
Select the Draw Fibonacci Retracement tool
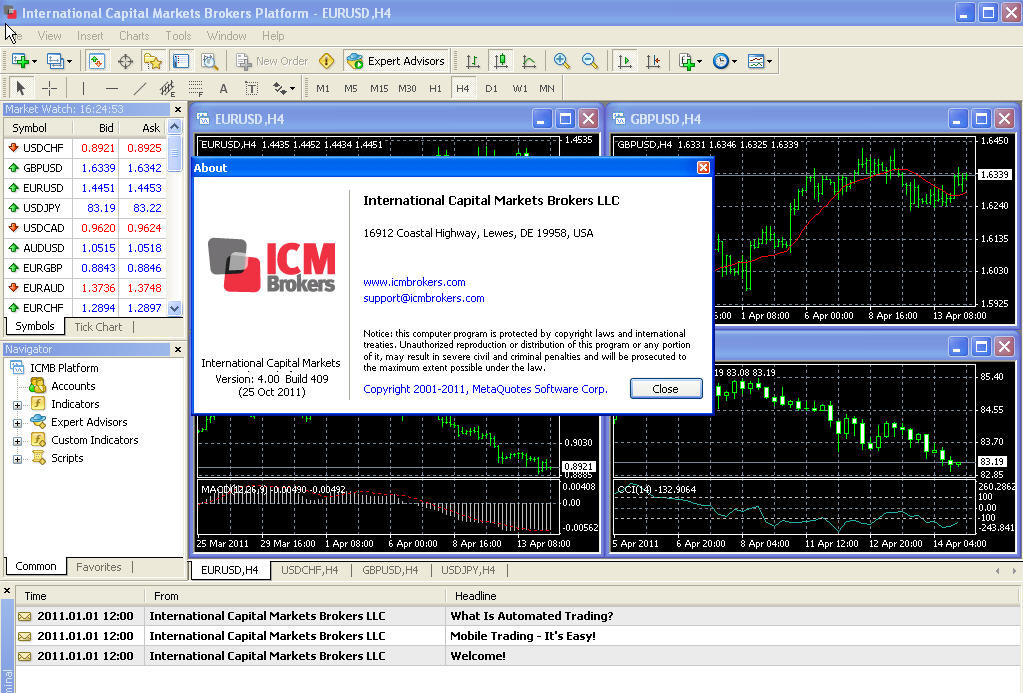click(x=196, y=88)
